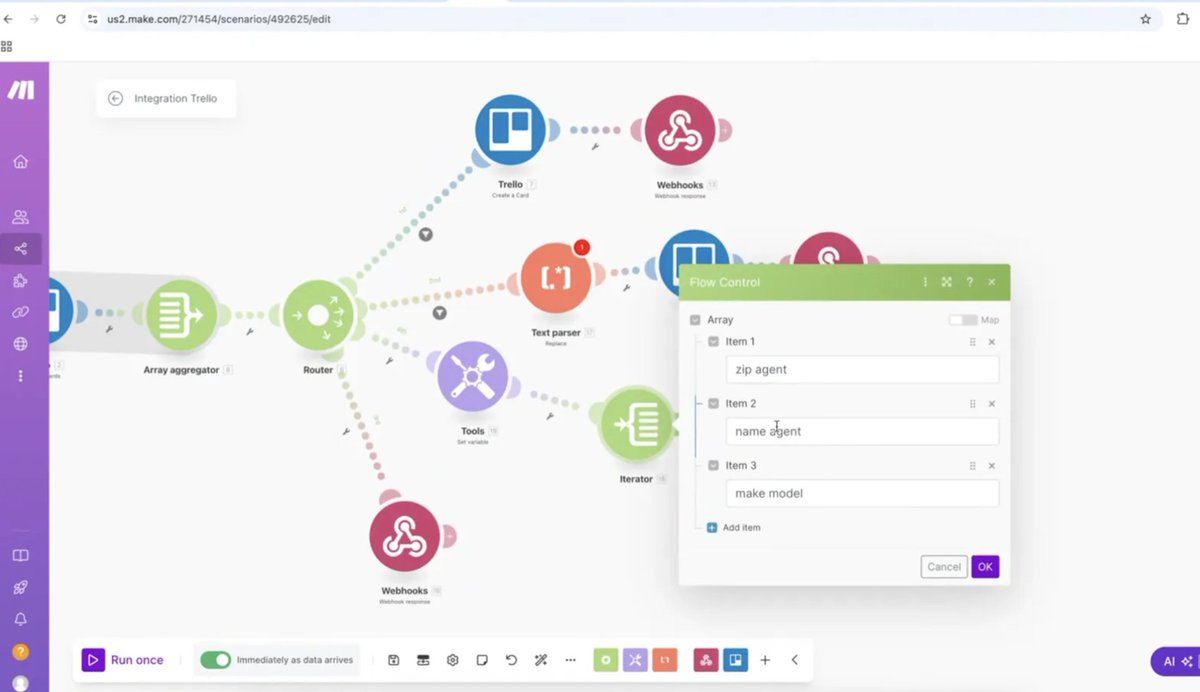The height and width of the screenshot is (692, 1200).
Task: Click the scenario inputs icon in toolbar
Action: [423, 660]
